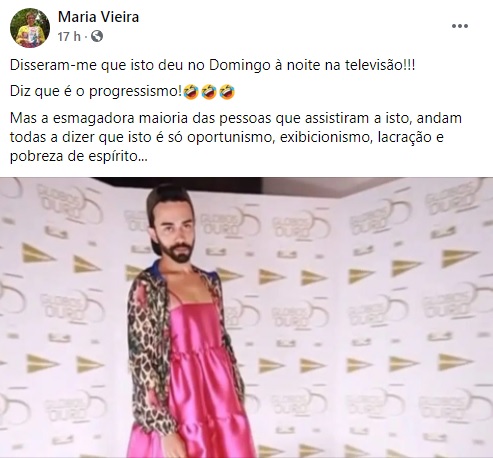Click the Maria Vieira author name
493x458 pixels.
tap(98, 17)
